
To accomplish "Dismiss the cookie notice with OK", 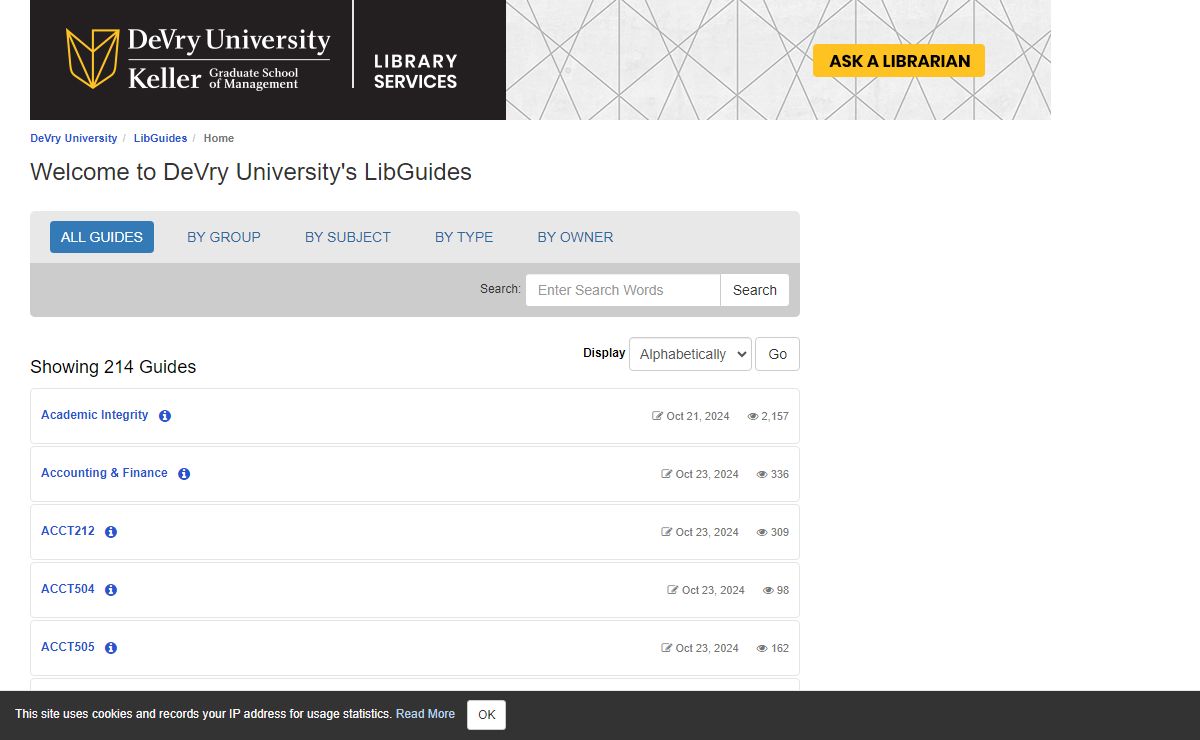I will [x=486, y=714].
